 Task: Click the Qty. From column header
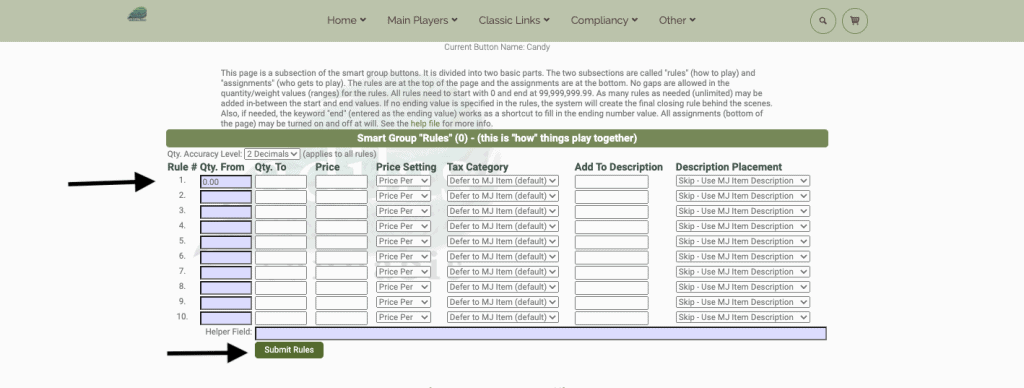coord(222,167)
